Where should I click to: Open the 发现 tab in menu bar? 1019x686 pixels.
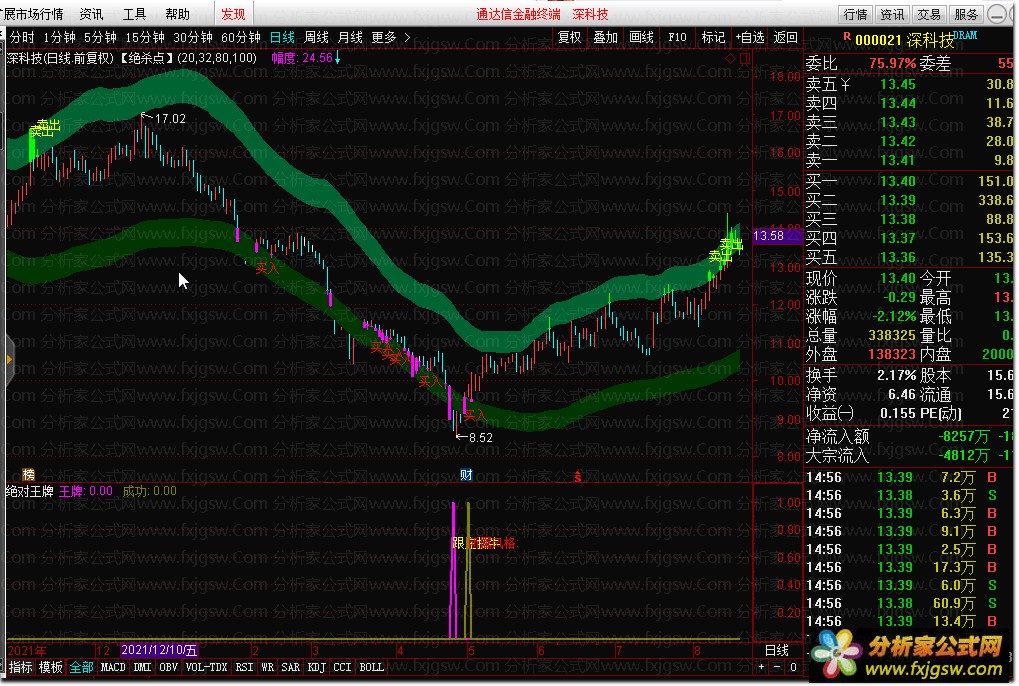coord(233,14)
